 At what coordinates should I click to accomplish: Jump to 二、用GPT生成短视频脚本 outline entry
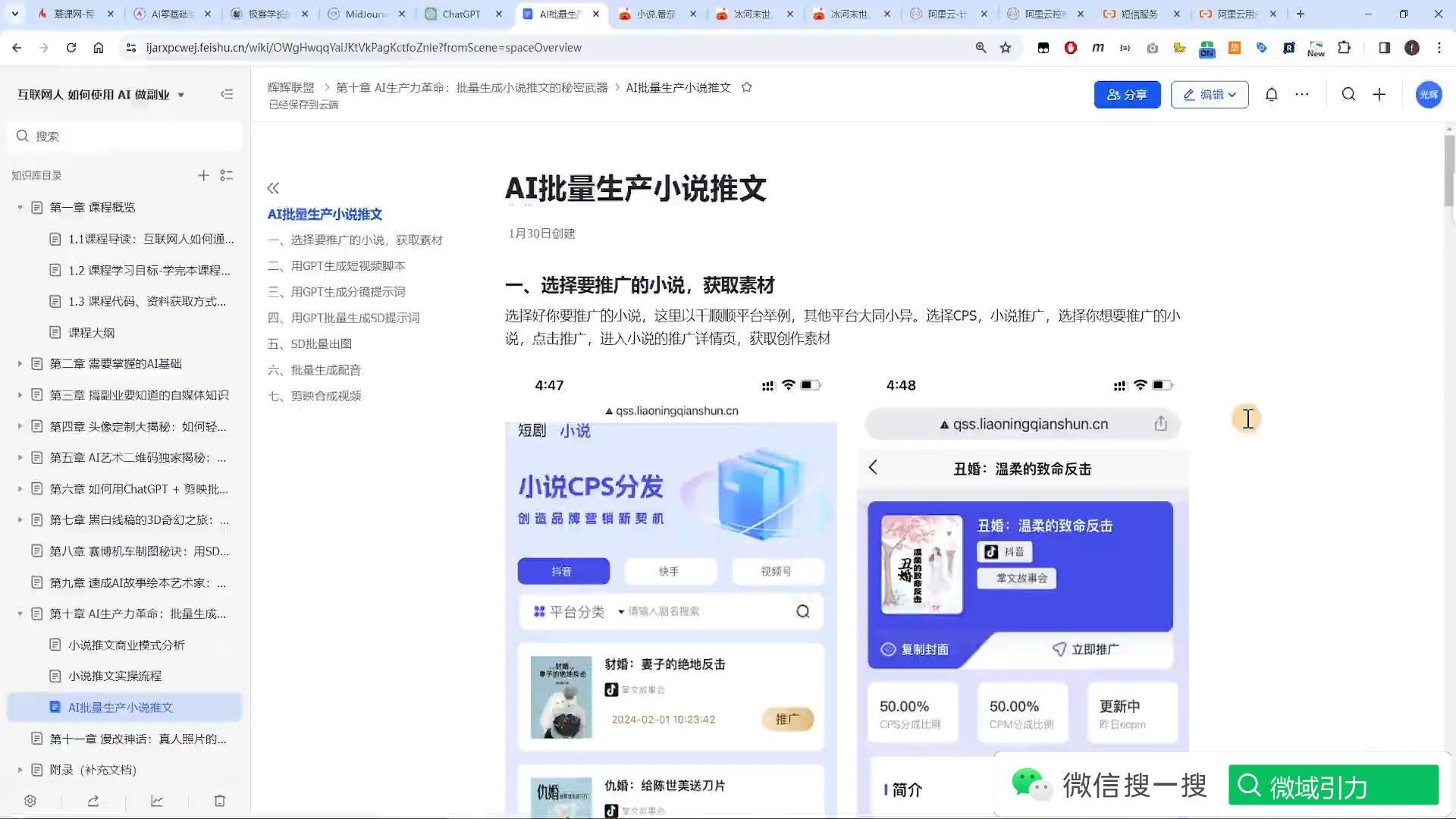[337, 266]
